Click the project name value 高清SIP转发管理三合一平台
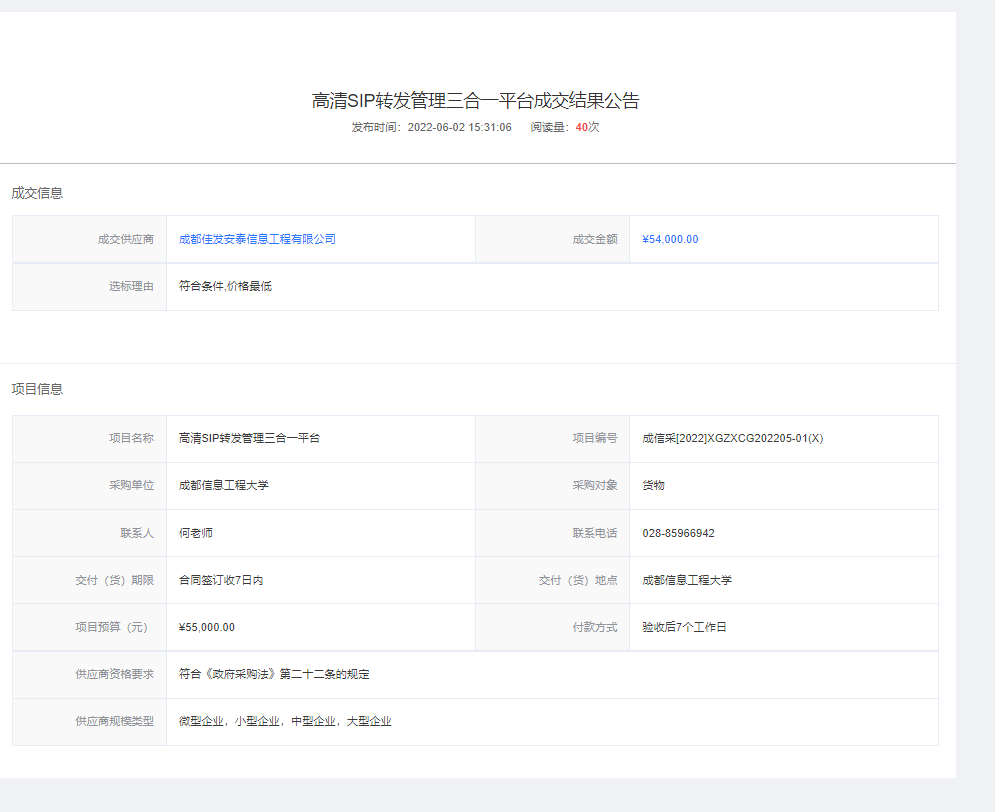Viewport: 995px width, 812px height. pos(249,438)
